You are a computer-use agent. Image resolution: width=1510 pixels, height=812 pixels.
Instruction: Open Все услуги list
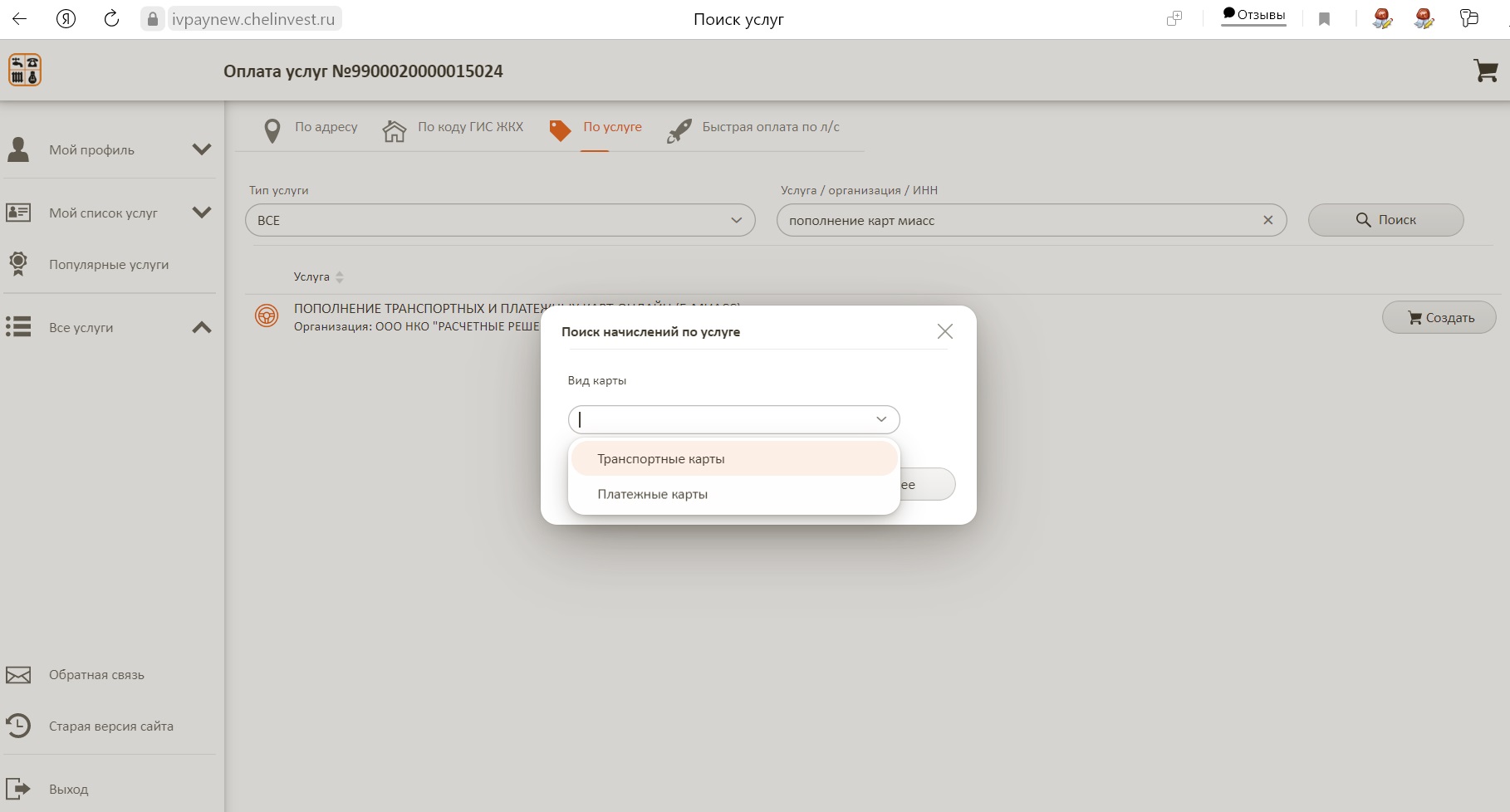coord(81,328)
